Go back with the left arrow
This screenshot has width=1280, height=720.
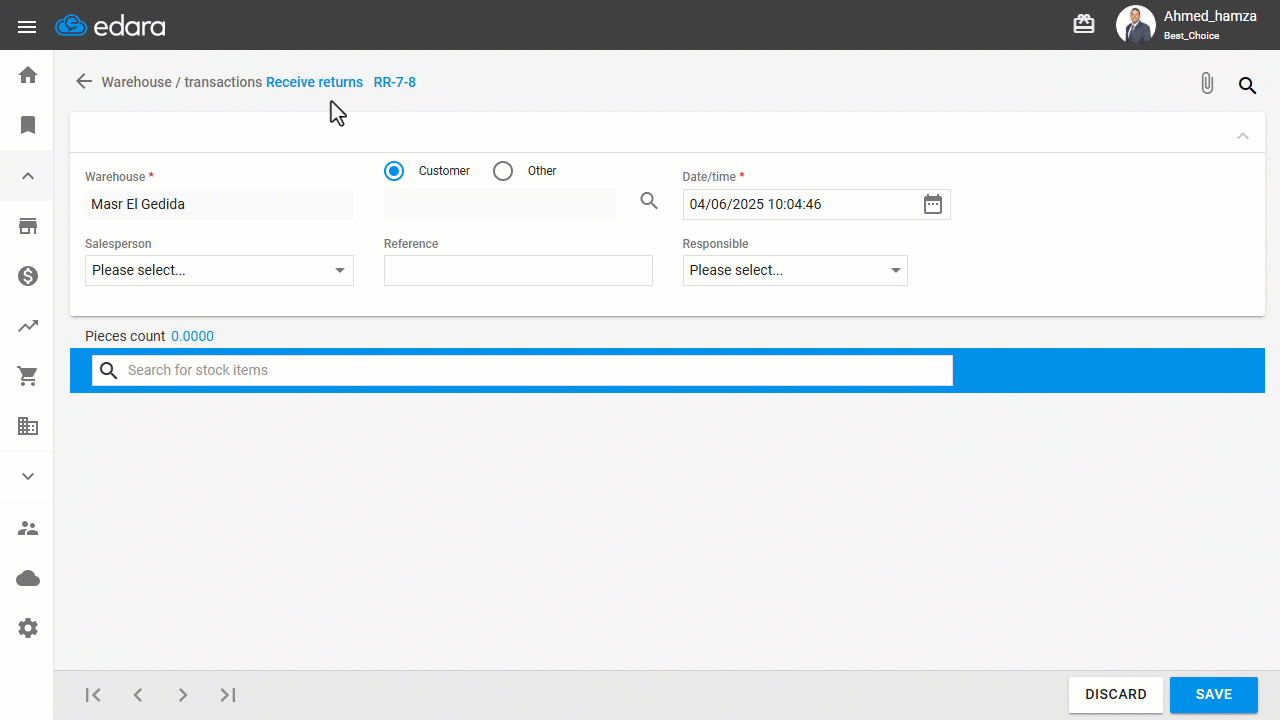(x=84, y=81)
